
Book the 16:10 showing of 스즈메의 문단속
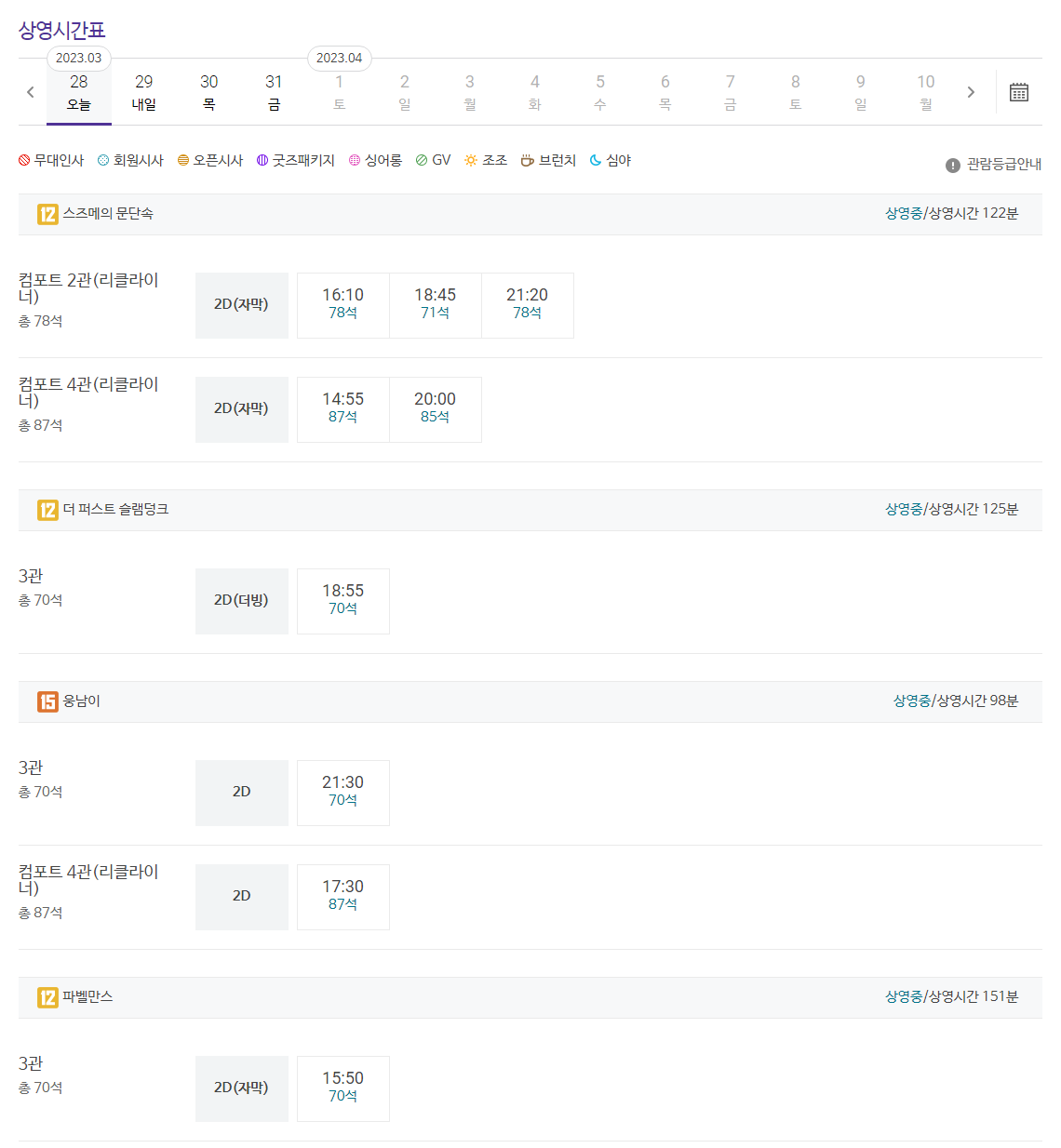pos(343,305)
